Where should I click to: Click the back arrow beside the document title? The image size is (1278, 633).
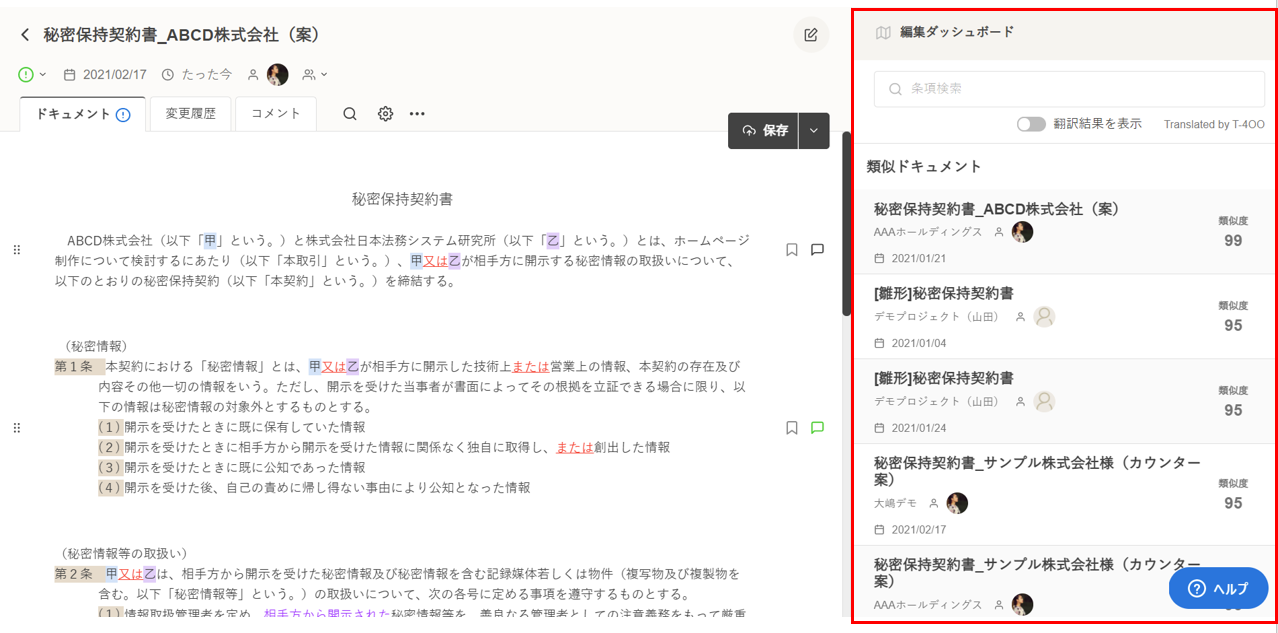(25, 35)
